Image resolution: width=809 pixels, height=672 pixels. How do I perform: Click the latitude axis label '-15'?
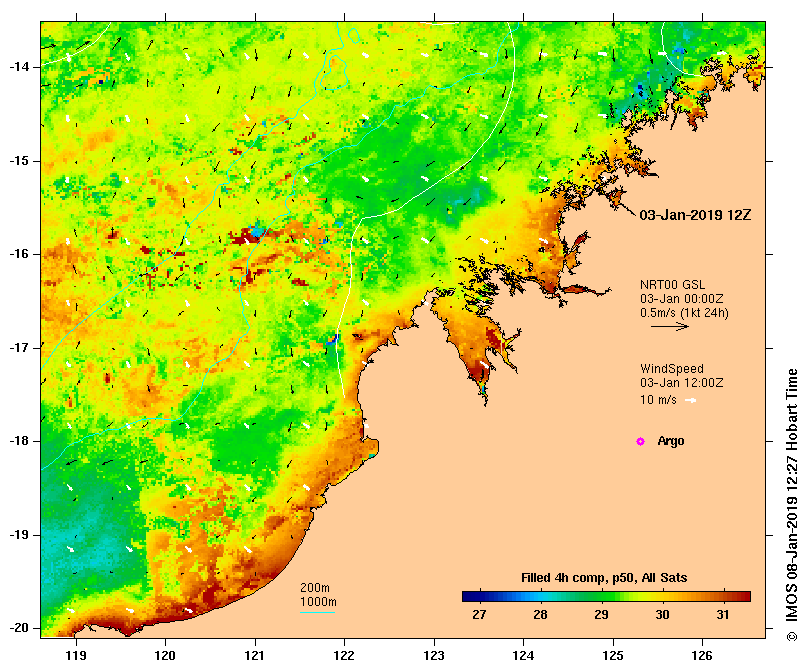pyautogui.click(x=19, y=161)
